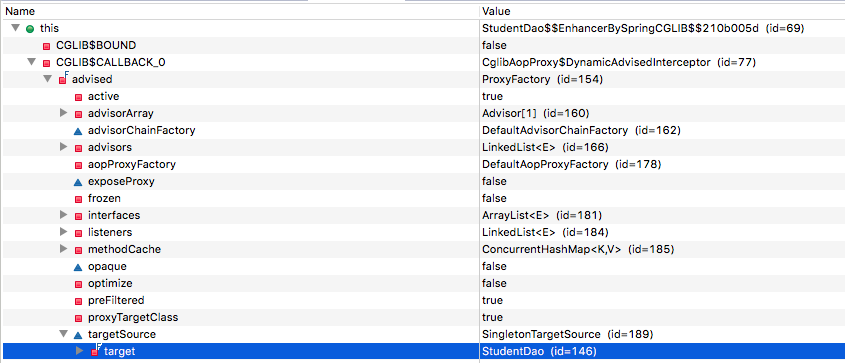Click the StudentDao (id=146) value
Viewport: 845px width, 363px height.
[539, 351]
